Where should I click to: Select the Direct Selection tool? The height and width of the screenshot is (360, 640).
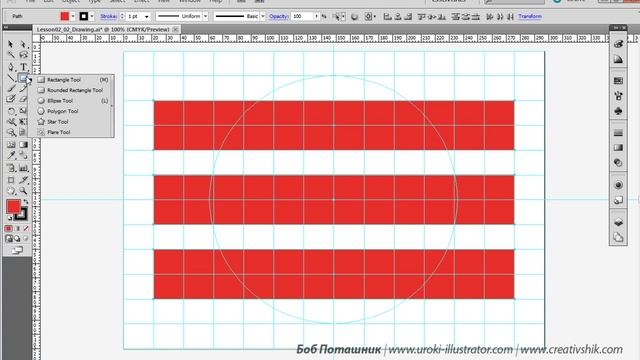tap(24, 44)
